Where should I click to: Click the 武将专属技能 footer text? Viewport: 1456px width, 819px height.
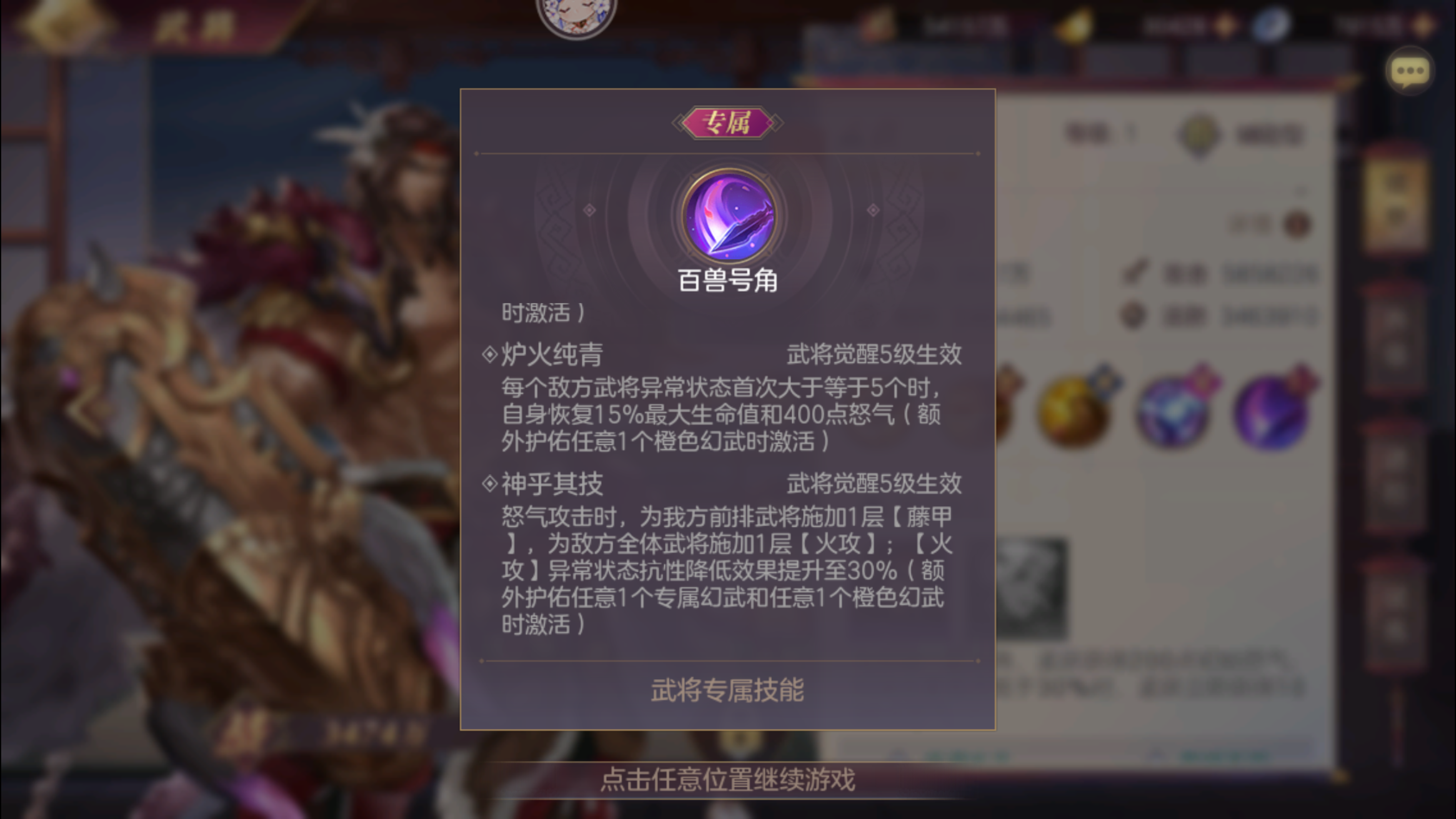pos(727,690)
